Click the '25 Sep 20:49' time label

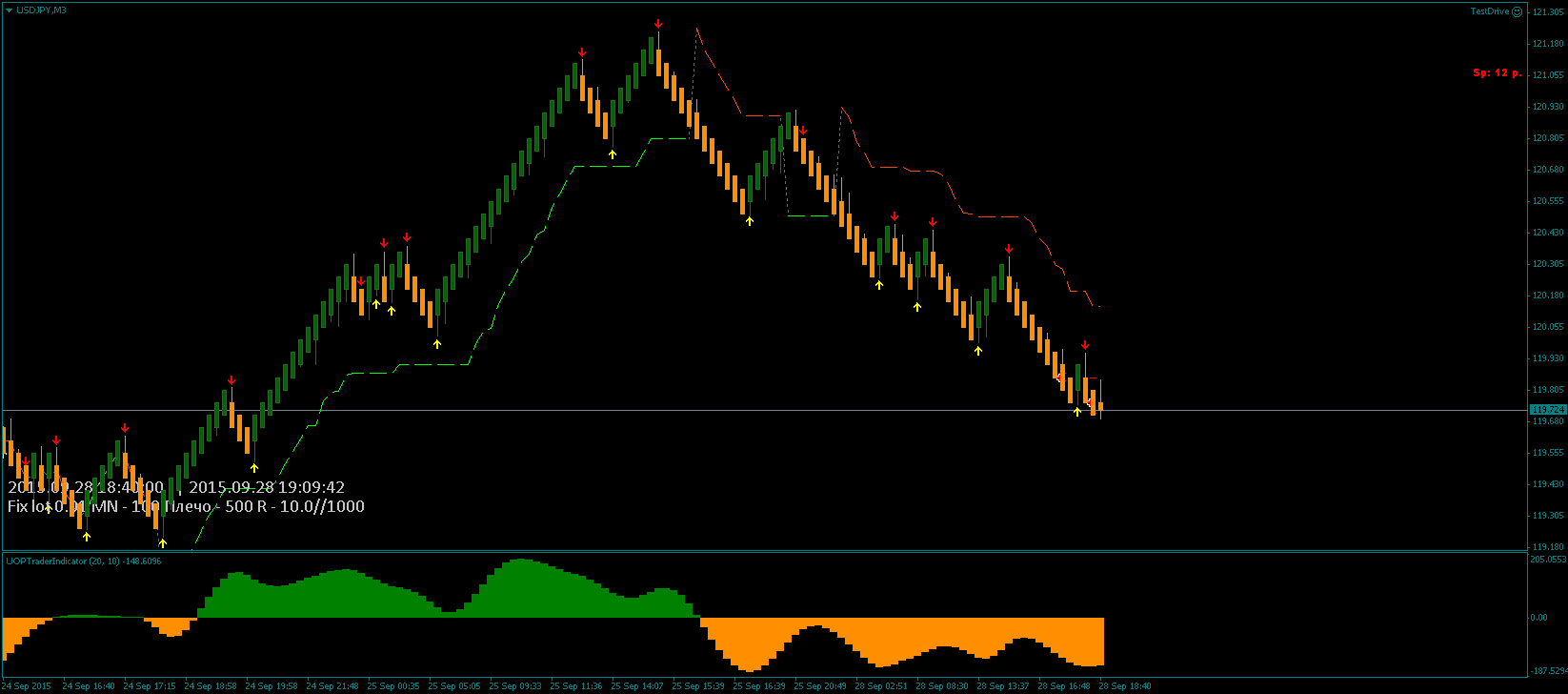point(820,686)
